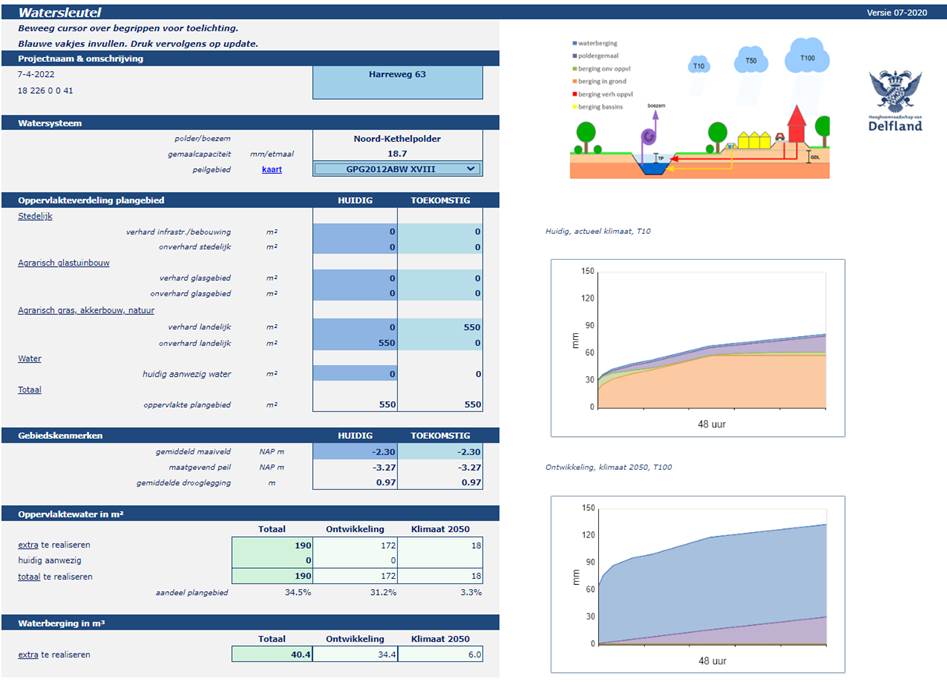The width and height of the screenshot is (947, 682).
Task: Click the blue waterberging legend swatch
Action: 574,43
